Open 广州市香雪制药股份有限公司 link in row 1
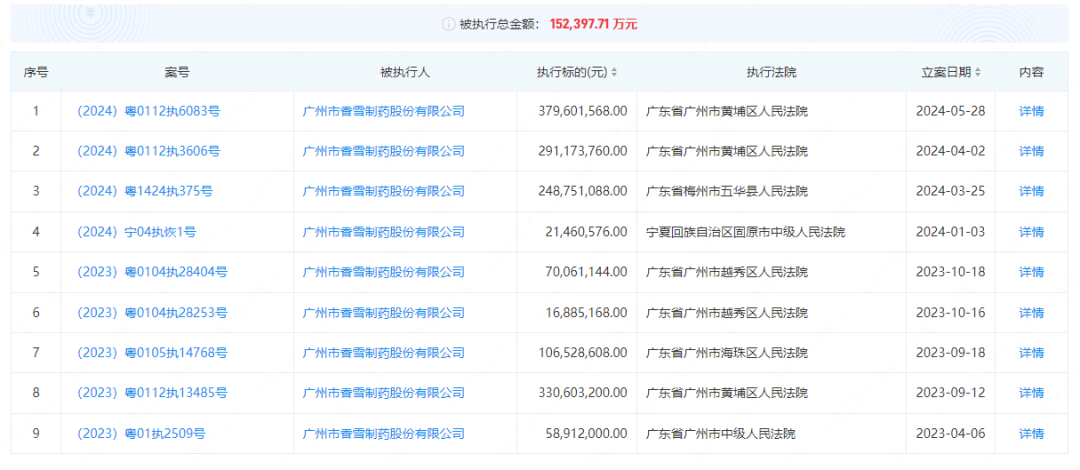The width and height of the screenshot is (1080, 470). [384, 110]
